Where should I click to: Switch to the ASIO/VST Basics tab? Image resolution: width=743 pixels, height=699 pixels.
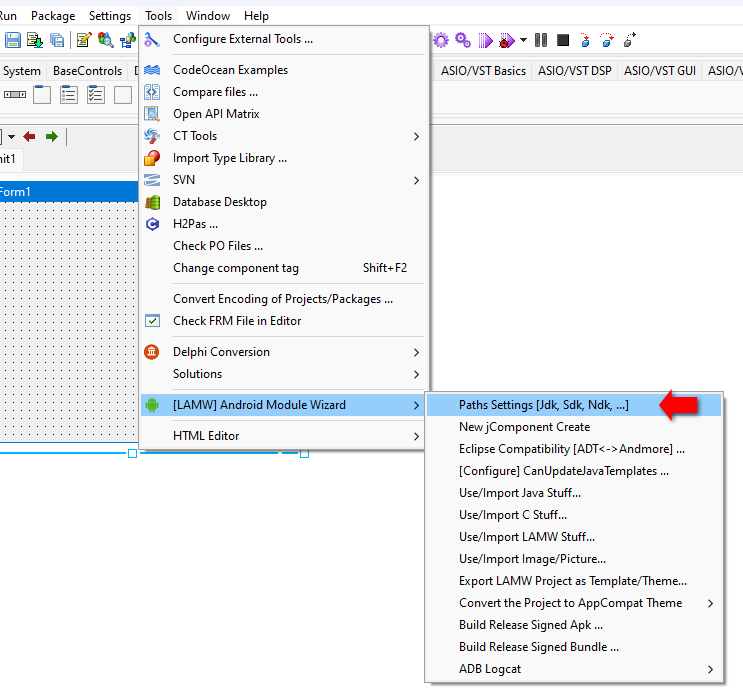click(x=483, y=71)
